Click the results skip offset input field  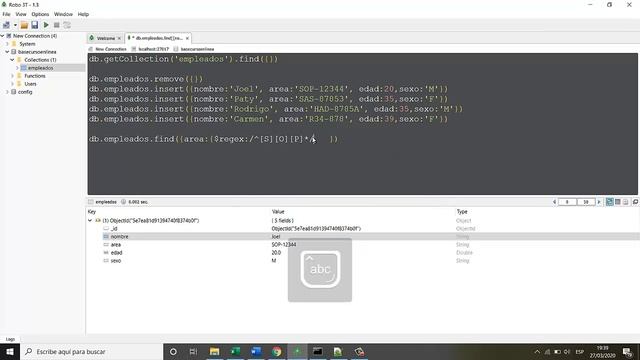[x=567, y=202]
